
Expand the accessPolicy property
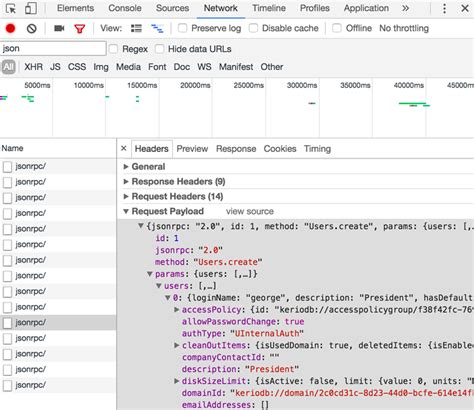[177, 310]
